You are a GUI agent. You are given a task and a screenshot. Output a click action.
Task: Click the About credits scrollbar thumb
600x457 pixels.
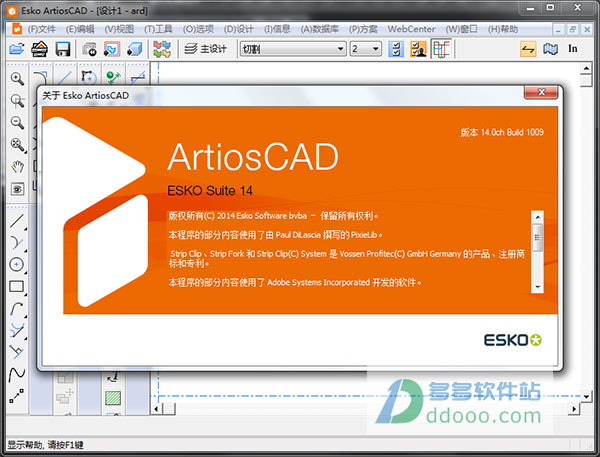537,237
